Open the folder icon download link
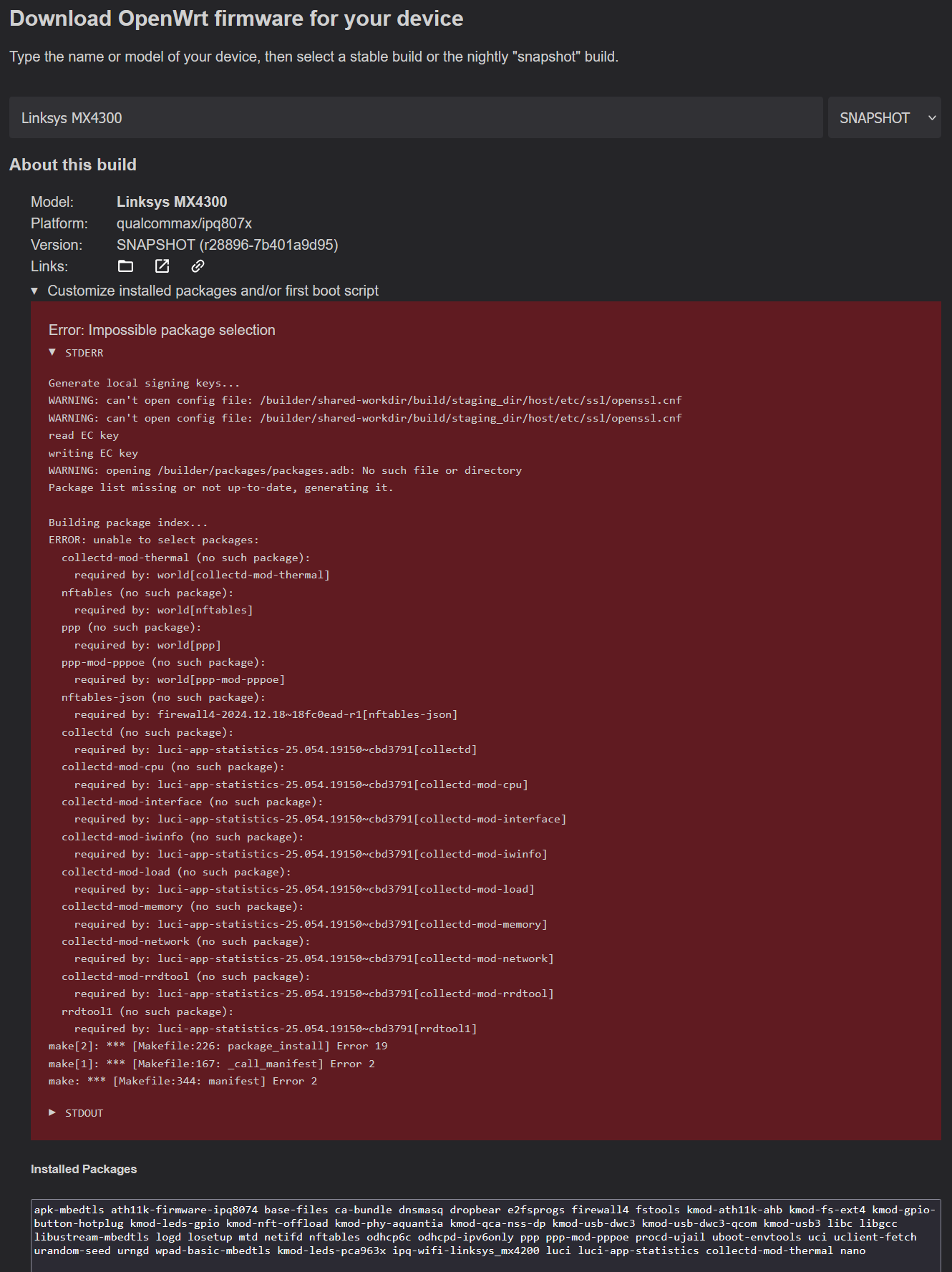952x1272 pixels. [x=125, y=266]
